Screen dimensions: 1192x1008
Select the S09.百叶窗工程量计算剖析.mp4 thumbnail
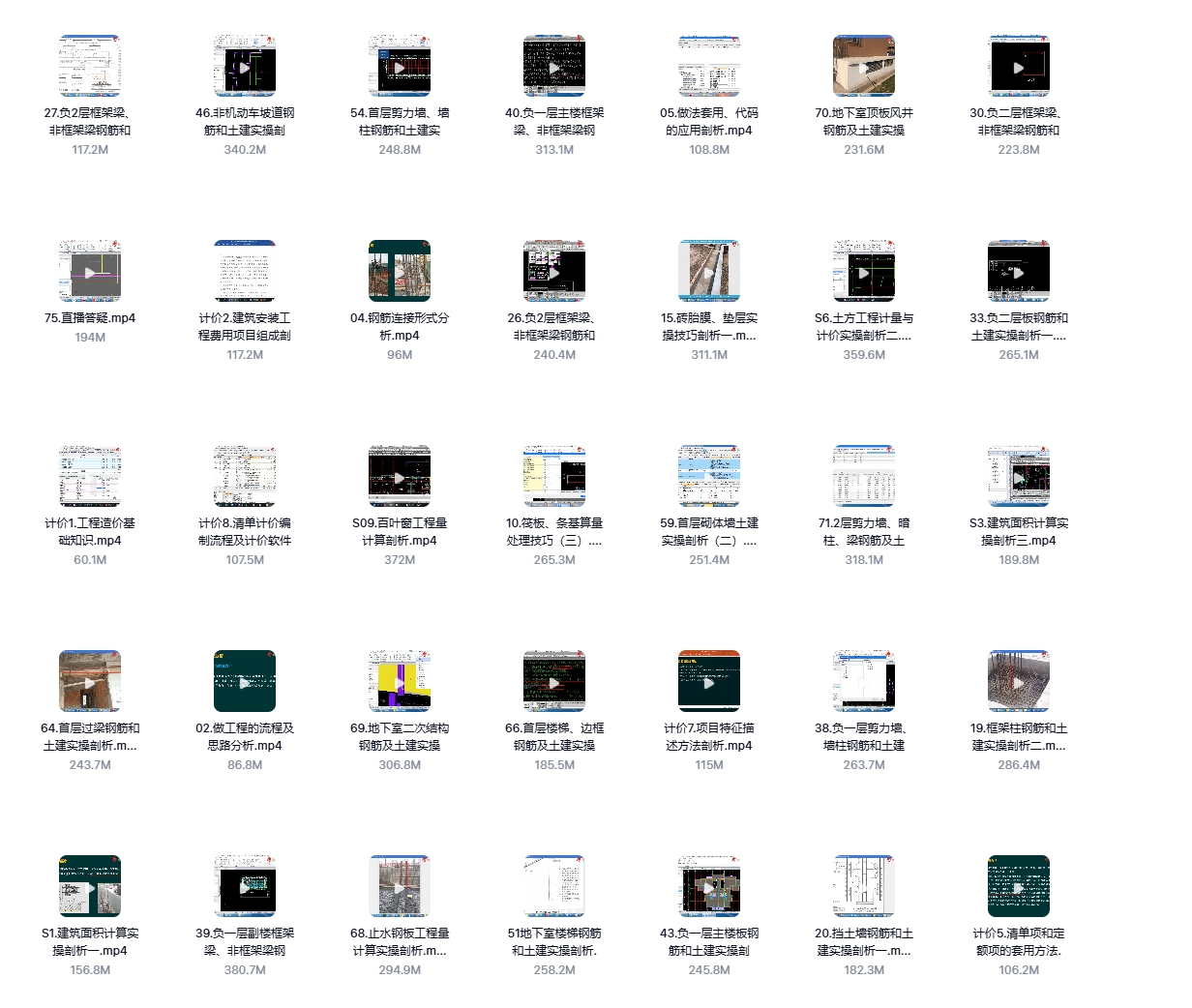coord(400,477)
